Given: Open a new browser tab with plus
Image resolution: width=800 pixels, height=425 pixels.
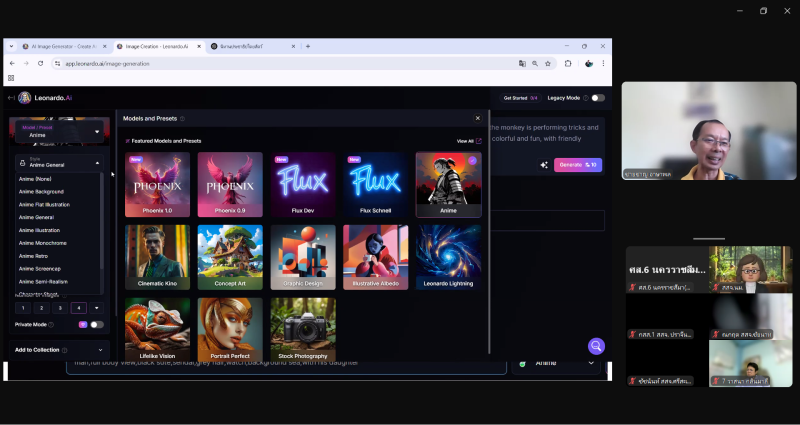Looking at the screenshot, I should (308, 46).
